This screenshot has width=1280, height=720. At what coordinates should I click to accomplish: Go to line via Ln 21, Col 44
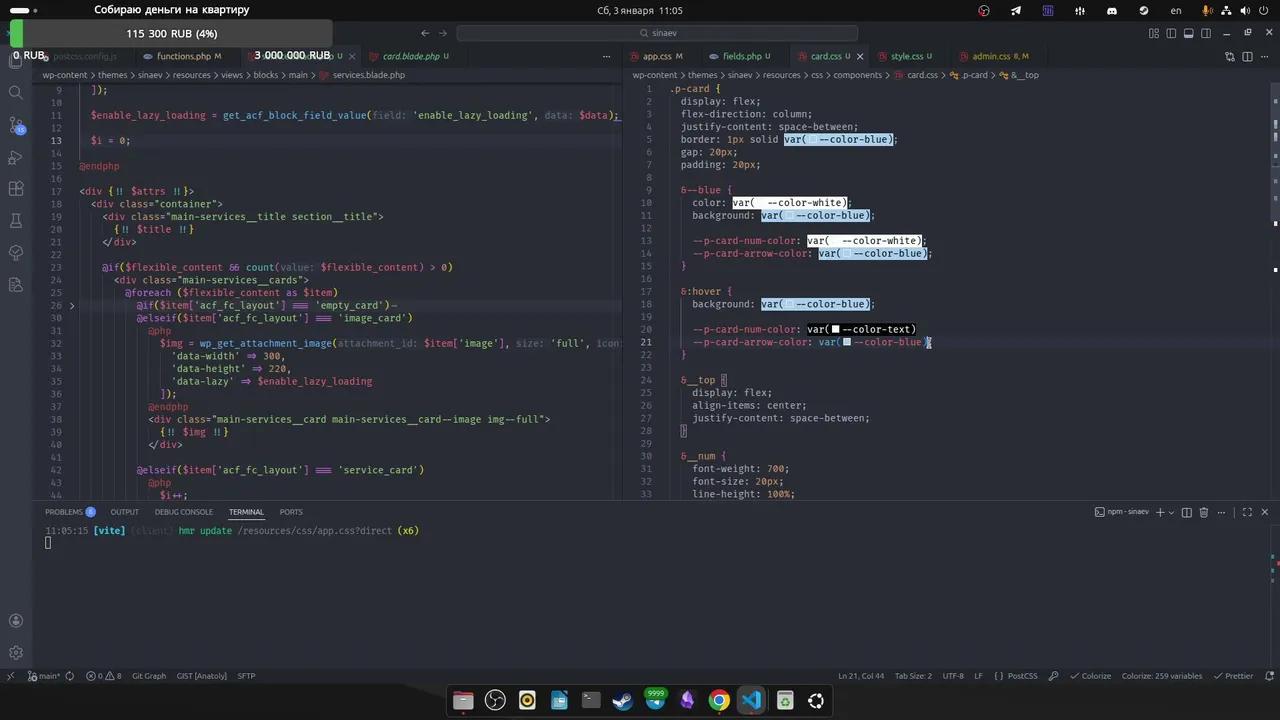861,676
